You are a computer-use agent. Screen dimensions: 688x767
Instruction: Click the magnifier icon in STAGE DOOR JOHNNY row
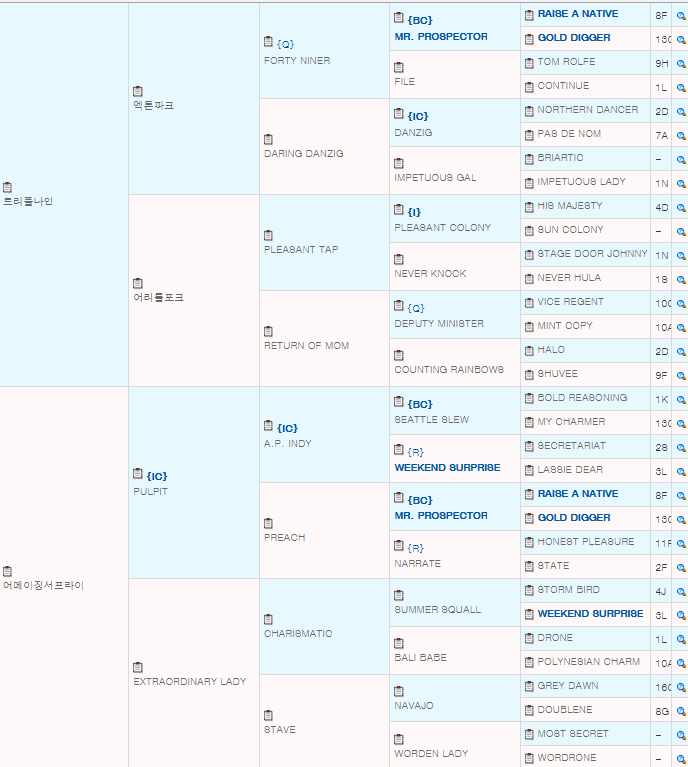coord(681,255)
